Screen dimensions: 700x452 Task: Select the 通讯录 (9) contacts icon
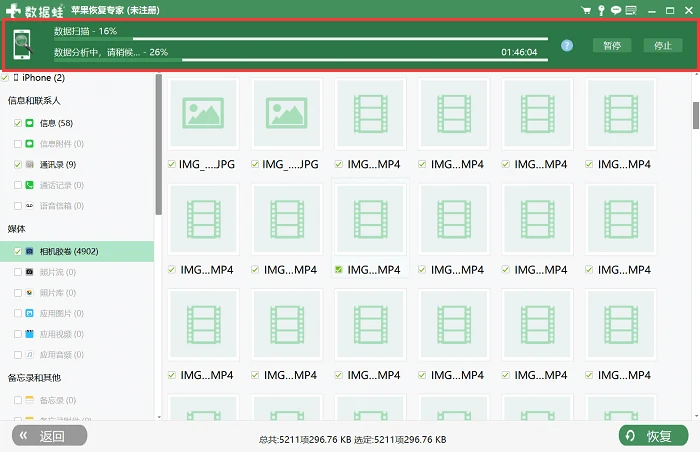[x=29, y=164]
